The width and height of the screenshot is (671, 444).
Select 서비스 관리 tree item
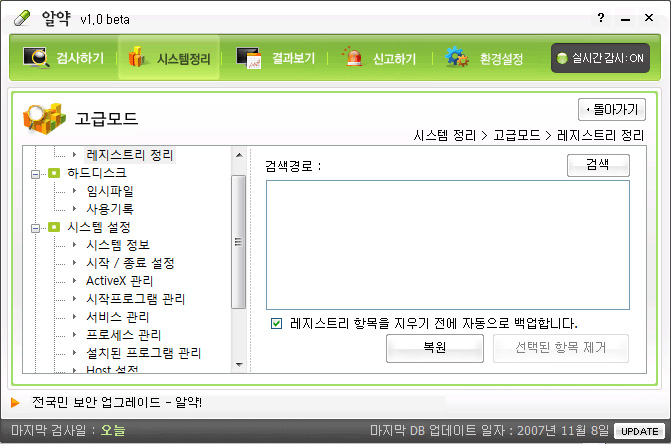[118, 317]
